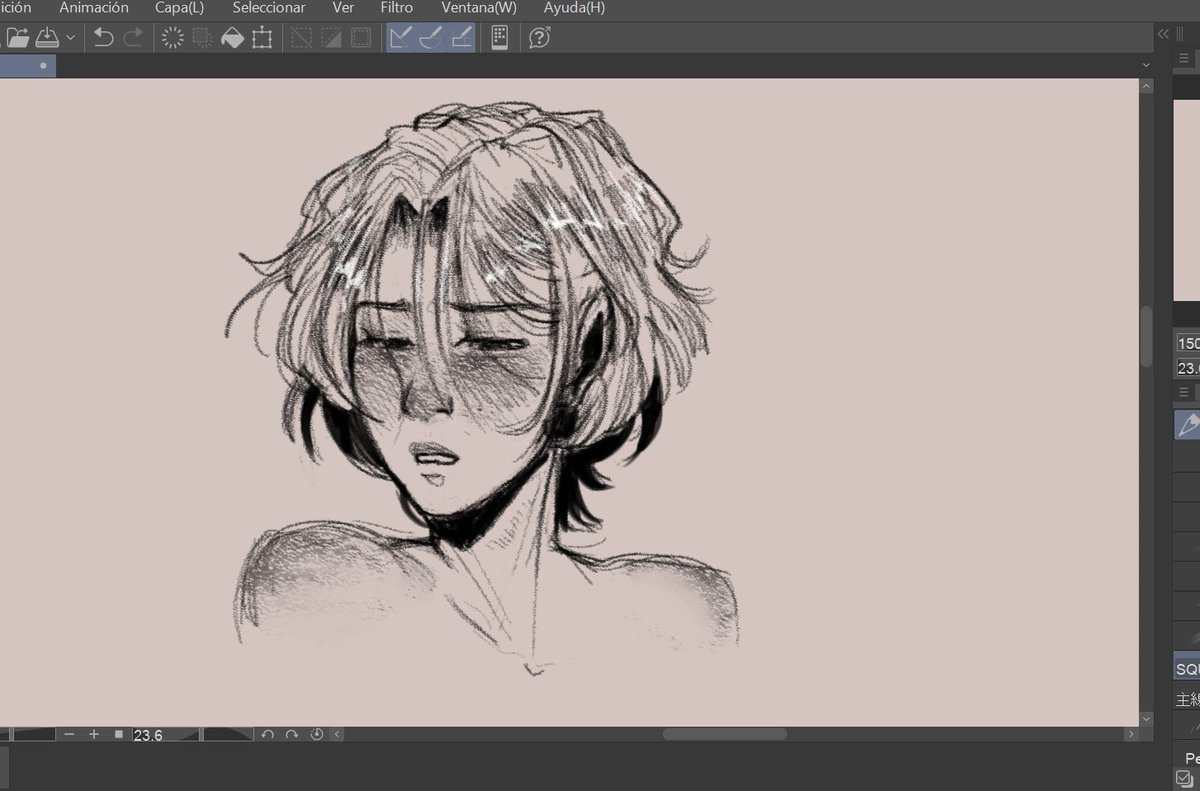The width and height of the screenshot is (1200, 791).
Task: Toggle Snap to Special Ruler
Action: point(431,38)
